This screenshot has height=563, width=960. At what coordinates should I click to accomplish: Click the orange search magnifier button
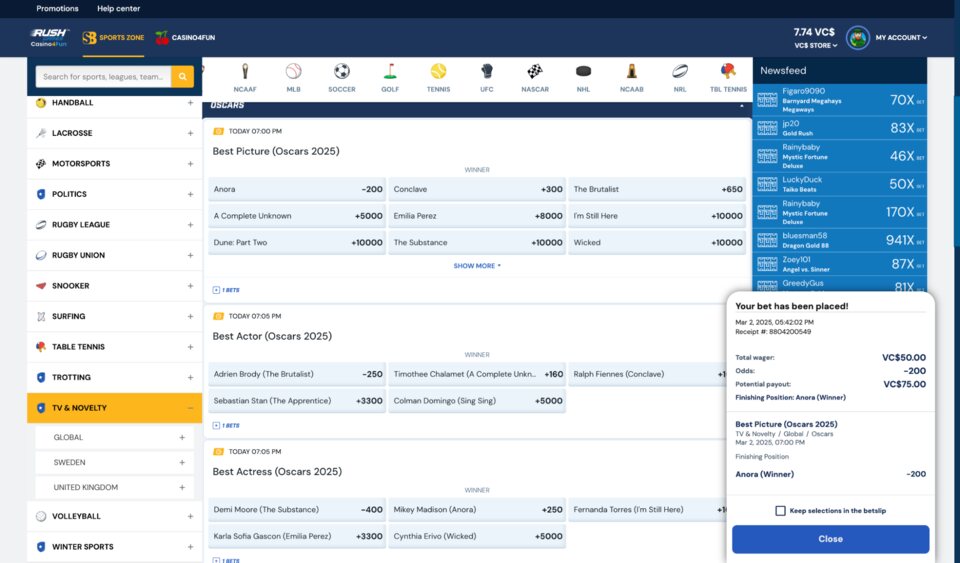click(x=182, y=77)
